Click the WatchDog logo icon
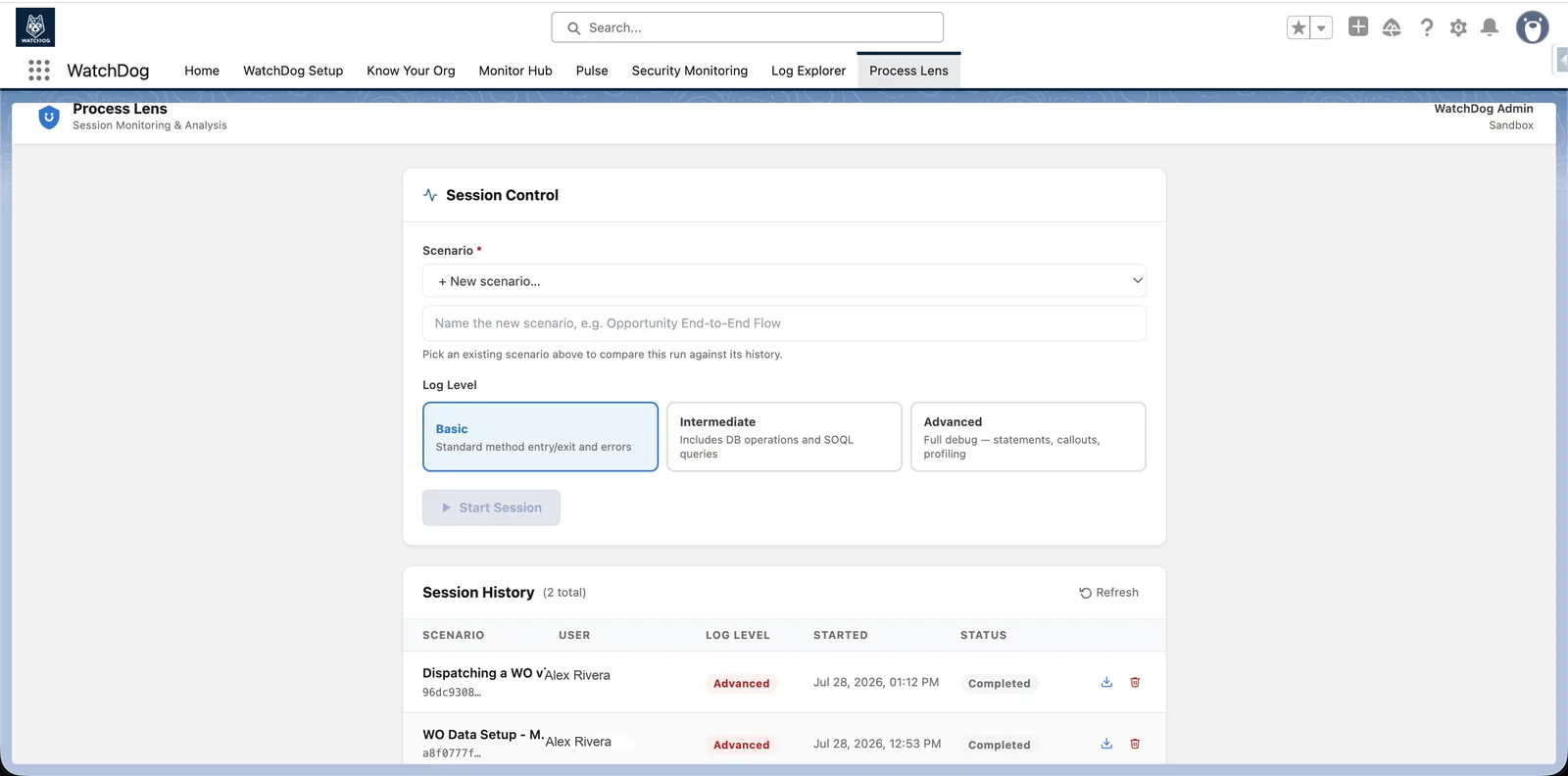The height and width of the screenshot is (776, 1568). point(35,27)
